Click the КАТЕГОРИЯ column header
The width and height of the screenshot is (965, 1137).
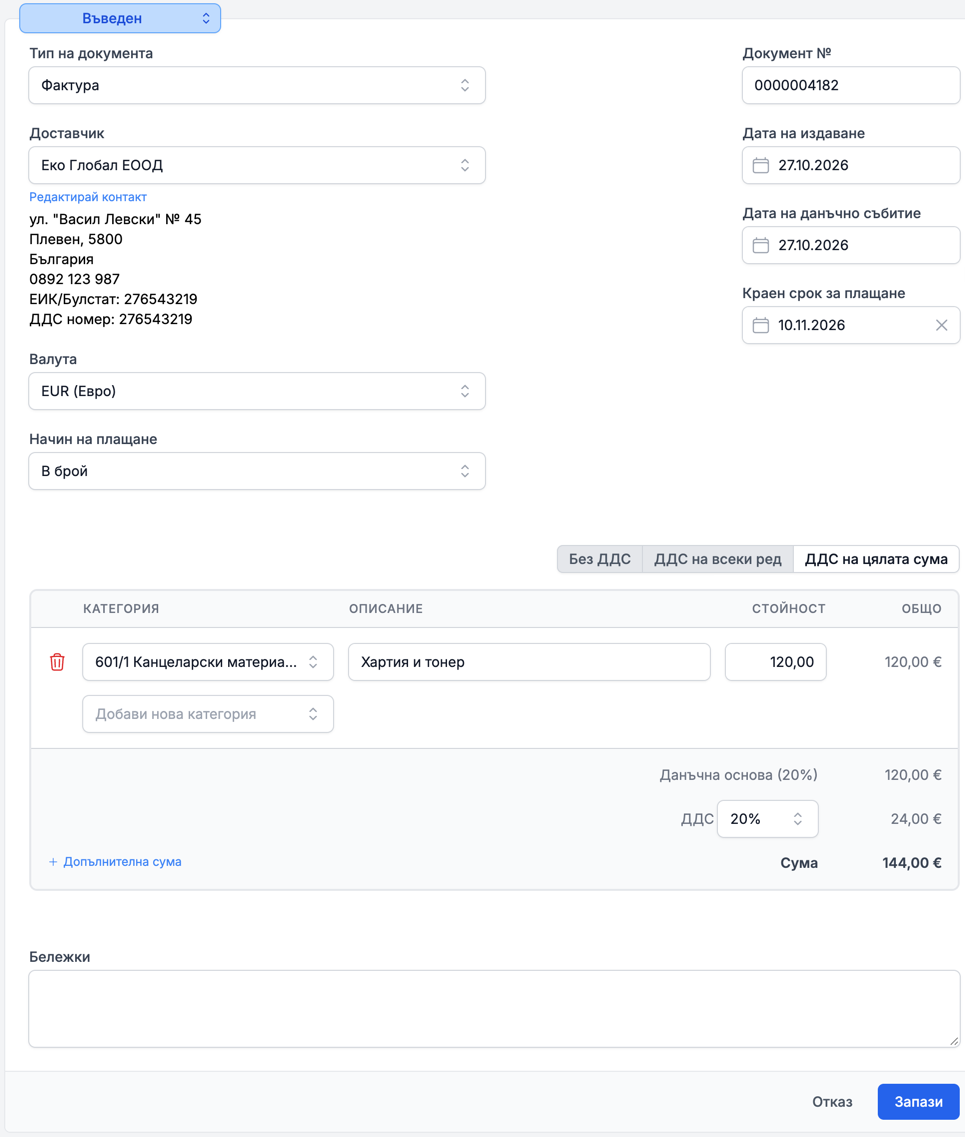pyautogui.click(x=121, y=608)
